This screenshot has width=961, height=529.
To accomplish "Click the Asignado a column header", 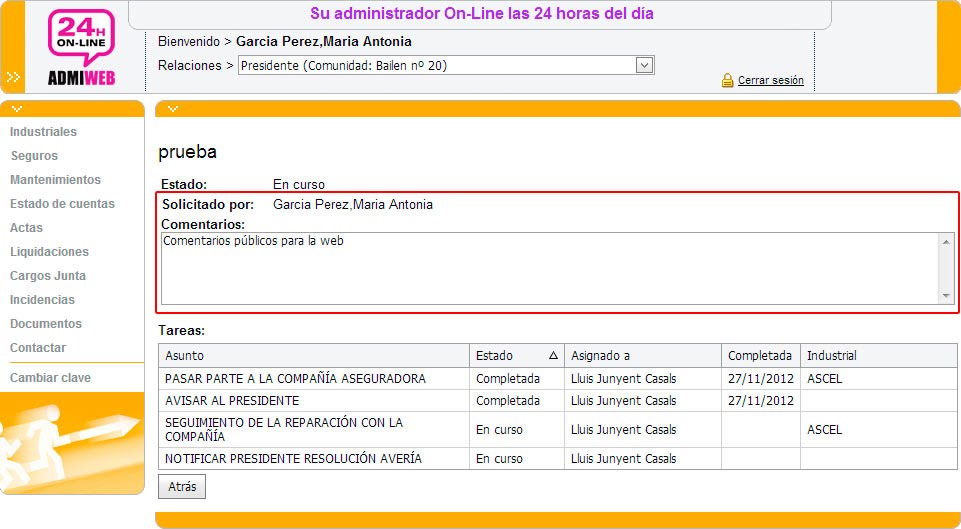I will coord(642,356).
